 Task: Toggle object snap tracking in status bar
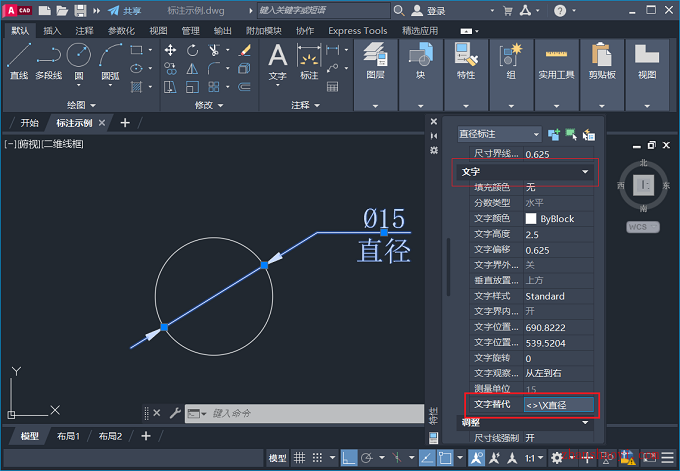point(427,458)
